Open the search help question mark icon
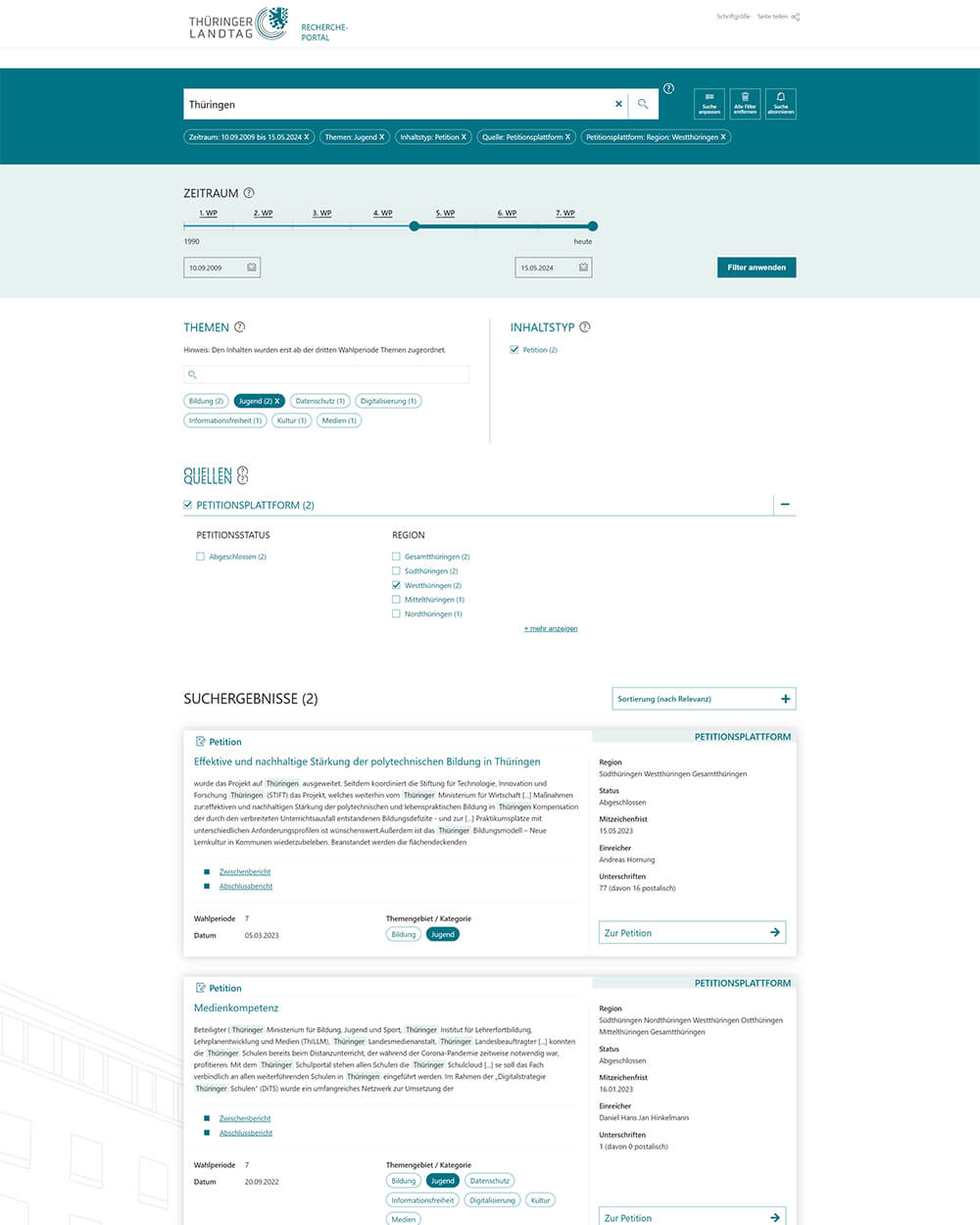 [x=668, y=88]
